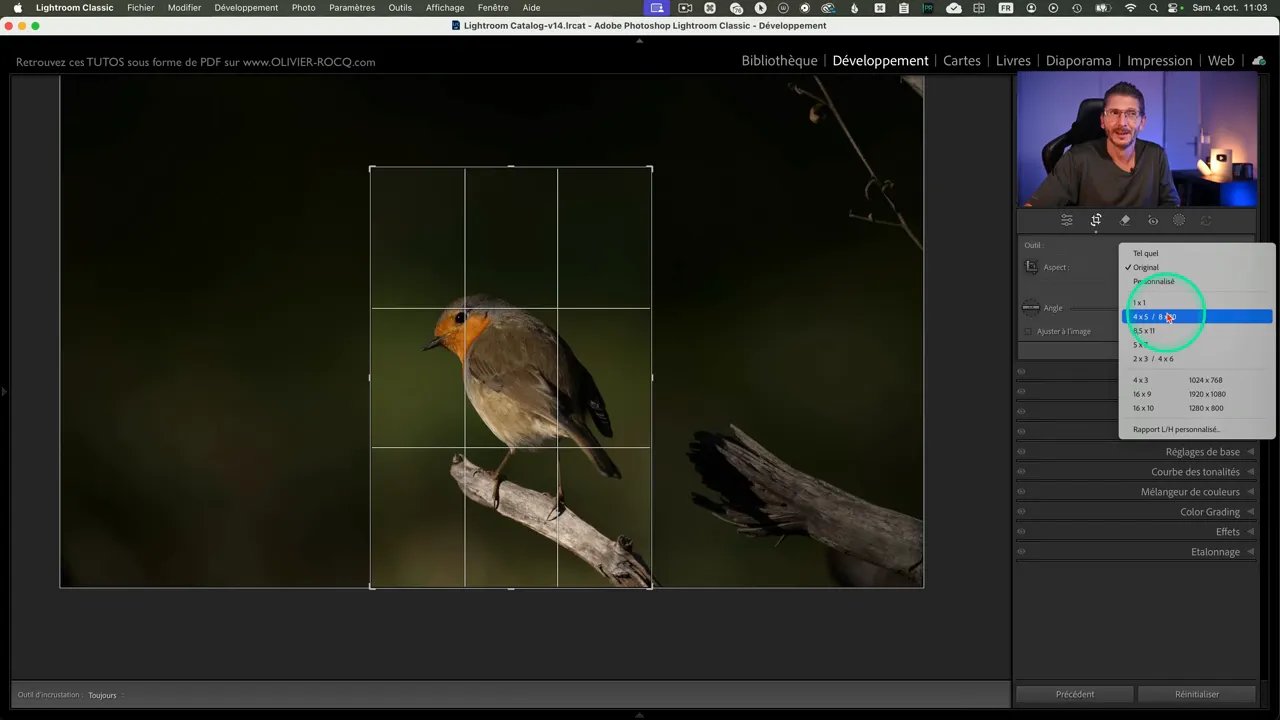Open macOS Spotlight search
Image resolution: width=1280 pixels, height=720 pixels.
click(x=1153, y=8)
